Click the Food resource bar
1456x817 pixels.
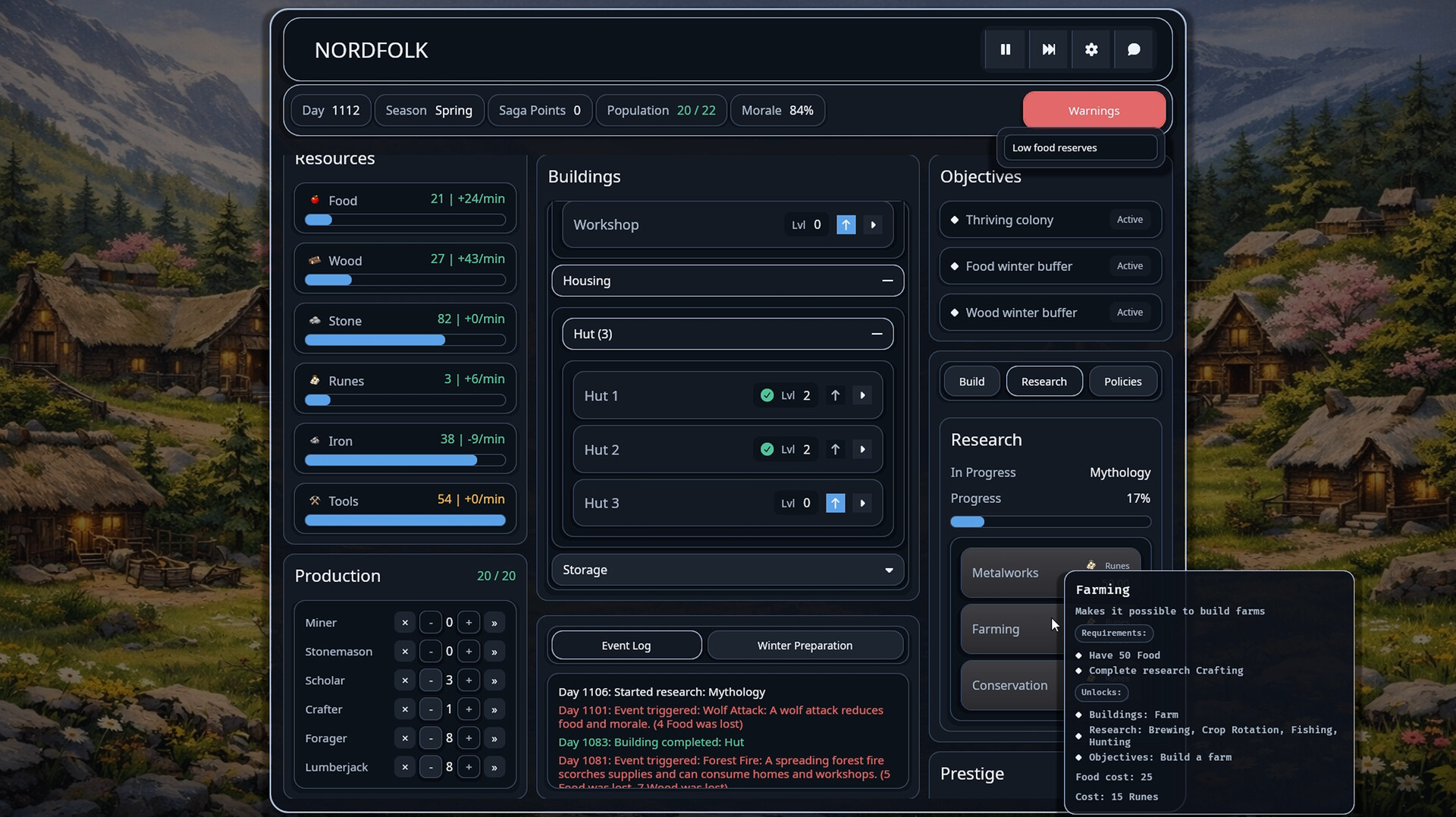[405, 220]
